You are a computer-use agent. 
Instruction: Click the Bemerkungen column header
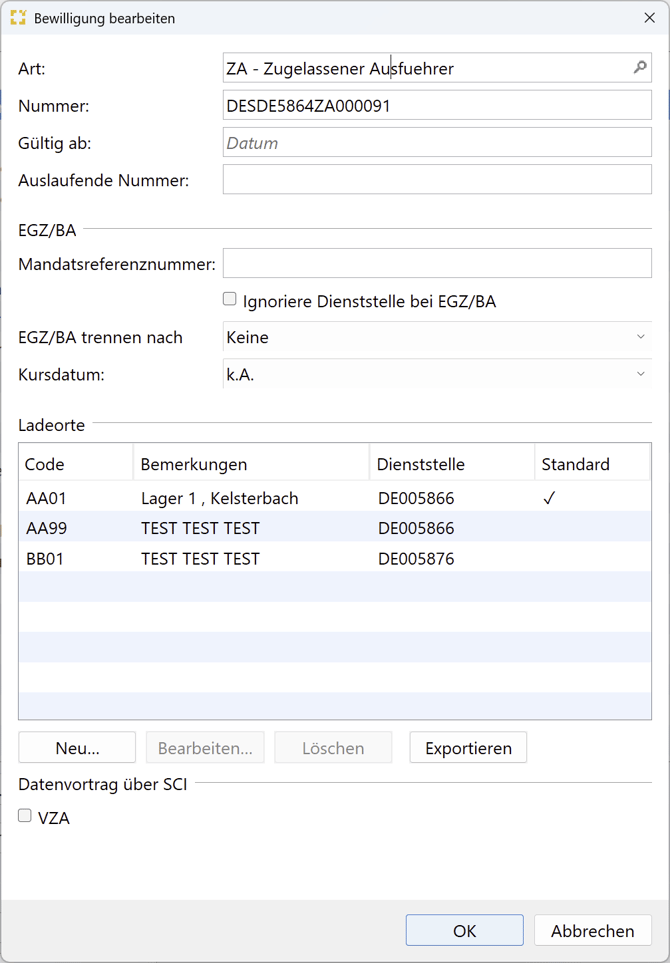click(x=250, y=464)
